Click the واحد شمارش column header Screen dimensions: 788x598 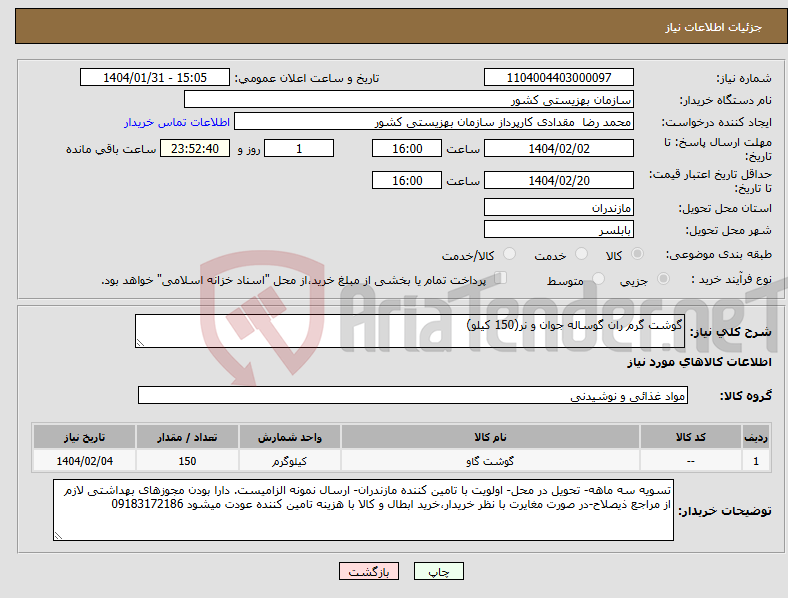pos(290,437)
